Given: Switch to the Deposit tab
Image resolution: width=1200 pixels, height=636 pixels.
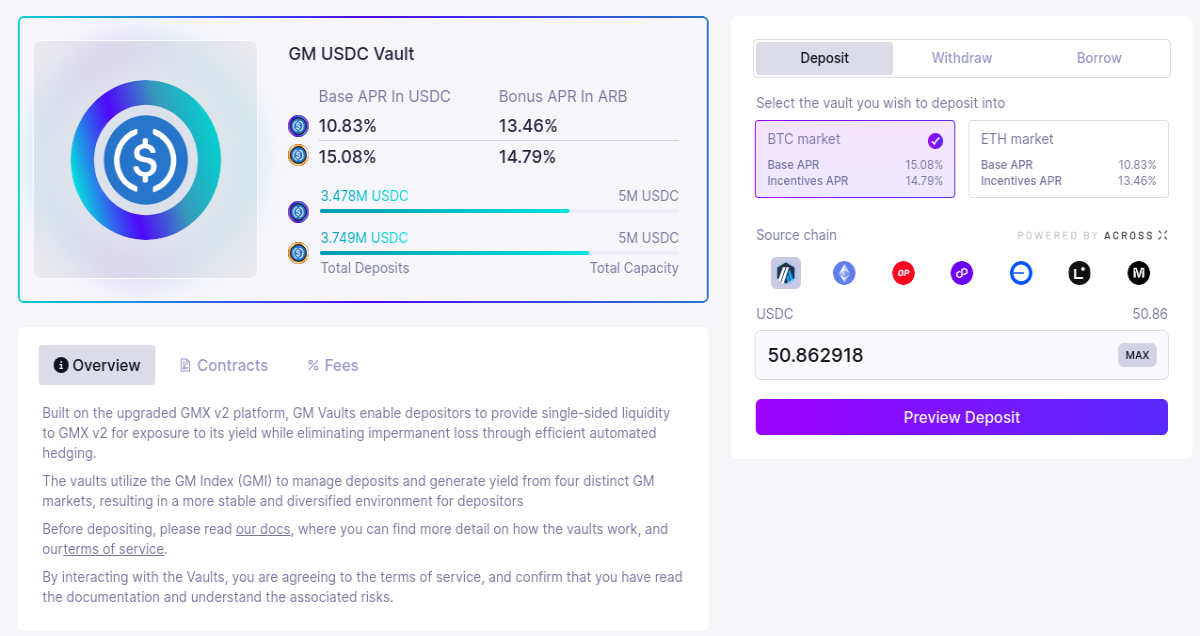Looking at the screenshot, I should [824, 58].
